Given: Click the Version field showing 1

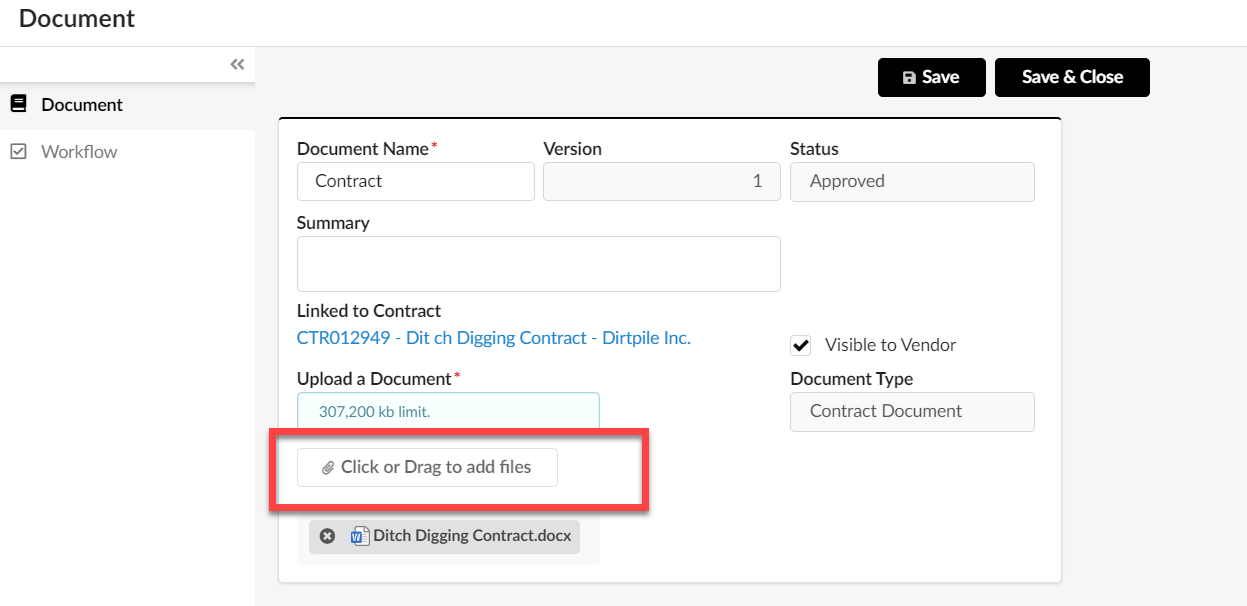Looking at the screenshot, I should point(662,181).
